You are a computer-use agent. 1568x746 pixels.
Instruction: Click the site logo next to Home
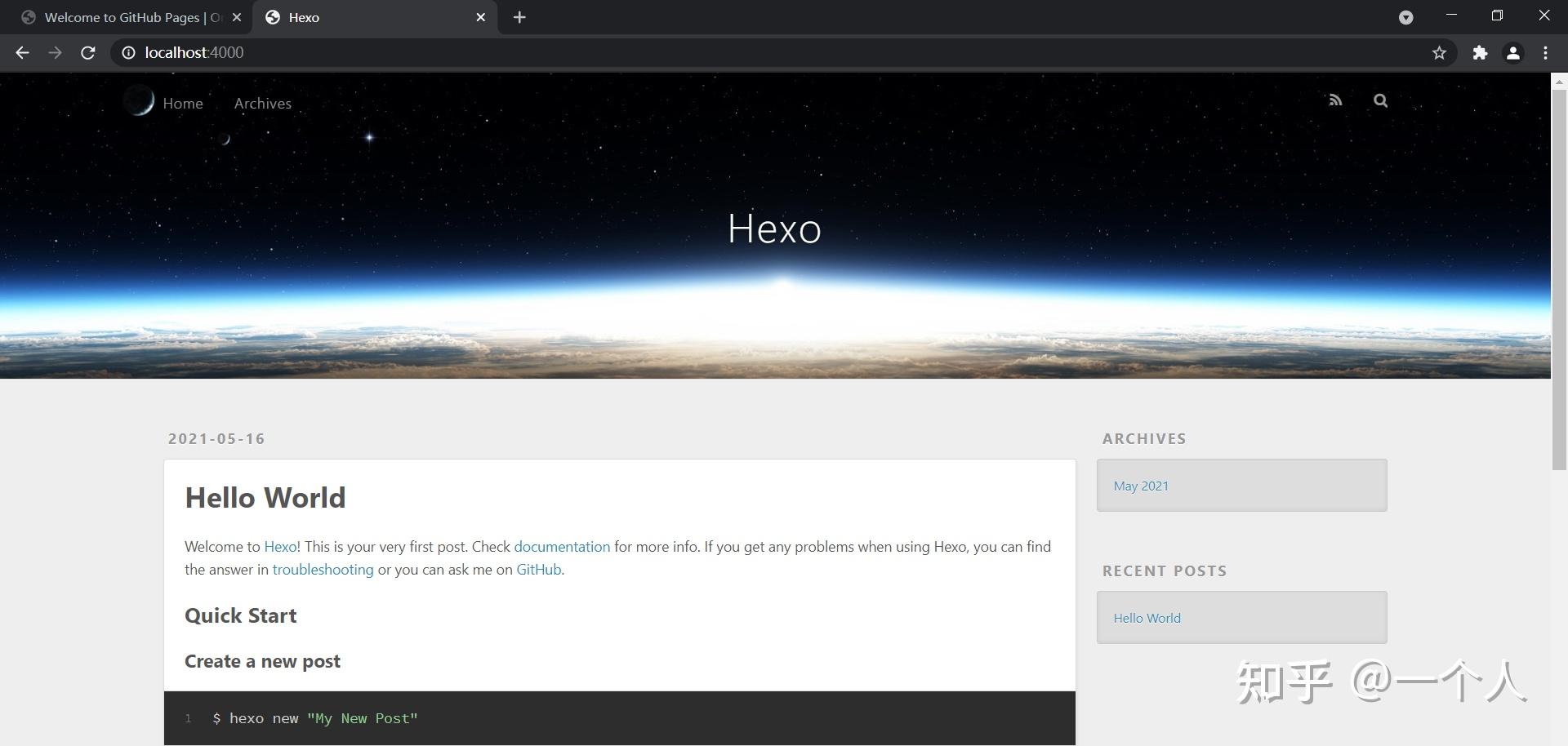(x=139, y=101)
